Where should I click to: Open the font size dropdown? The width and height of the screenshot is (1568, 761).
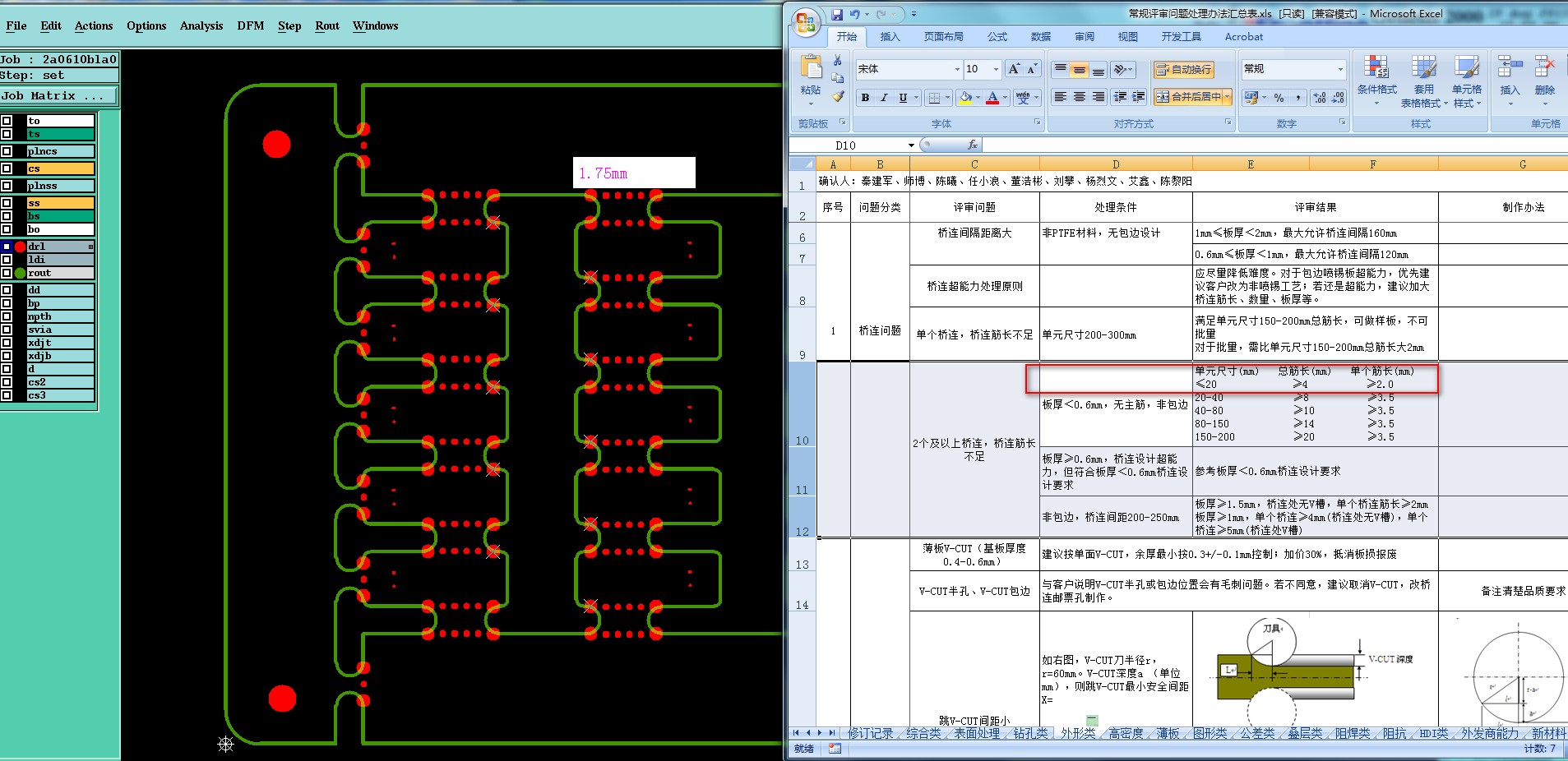tap(996, 69)
